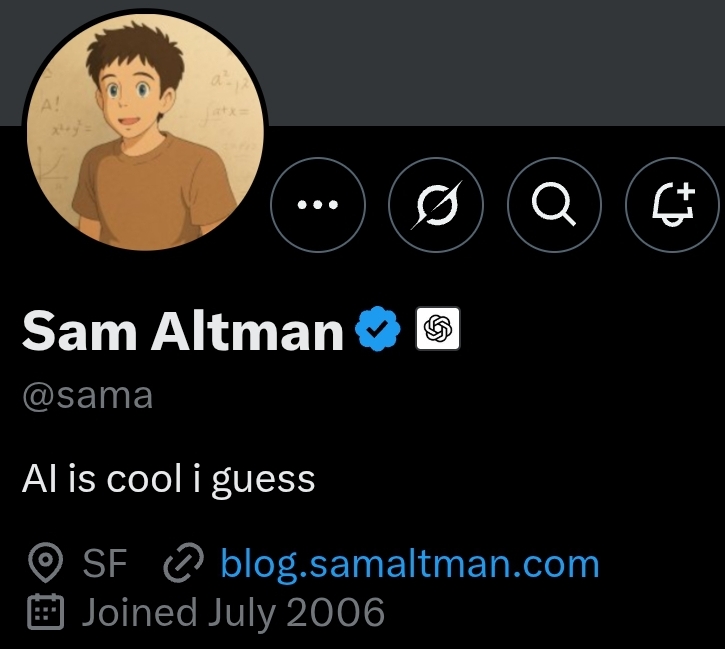725x649 pixels.
Task: Click the calendar icon beside join date
Action: (x=44, y=612)
